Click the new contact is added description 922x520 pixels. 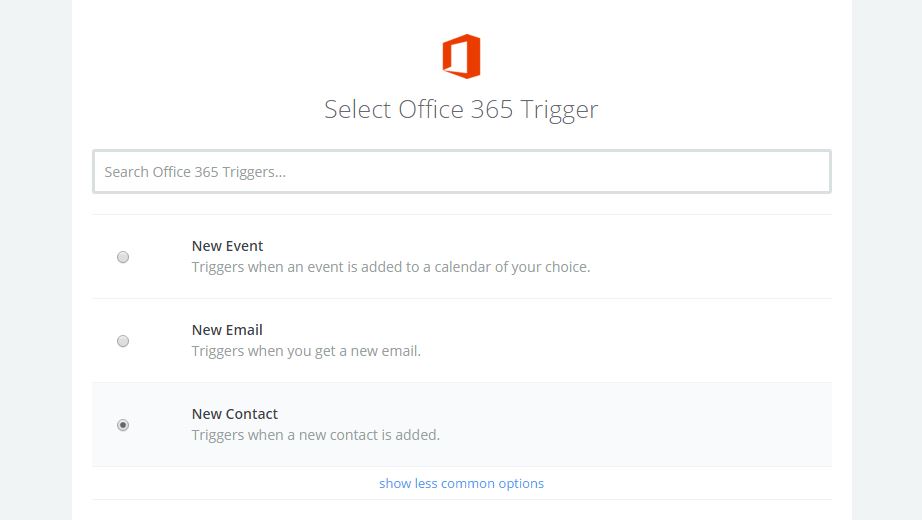(x=316, y=436)
